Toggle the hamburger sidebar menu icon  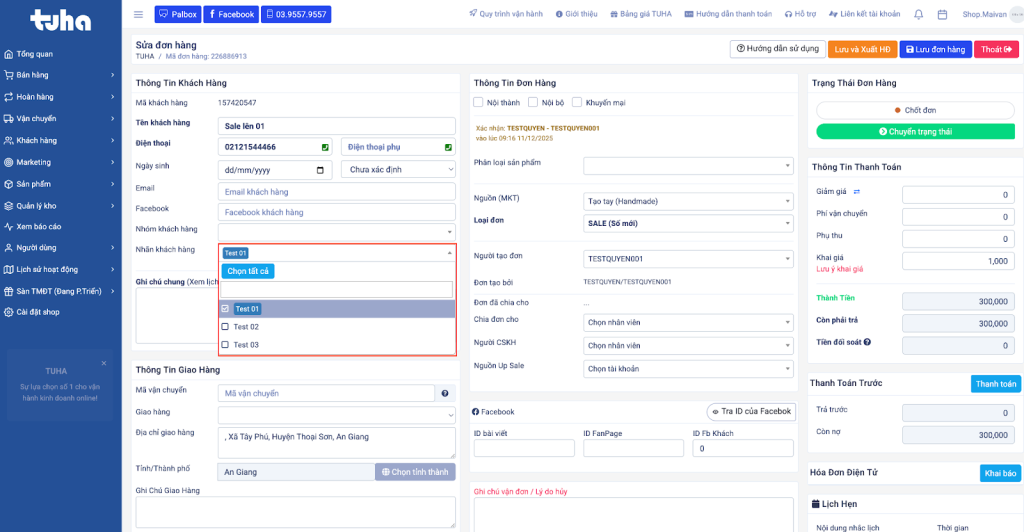138,14
